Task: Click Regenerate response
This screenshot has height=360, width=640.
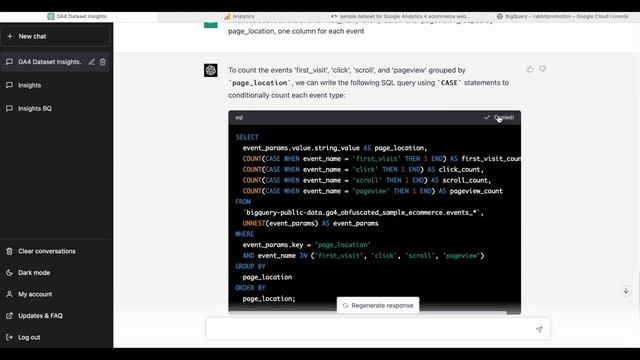Action: click(x=378, y=305)
